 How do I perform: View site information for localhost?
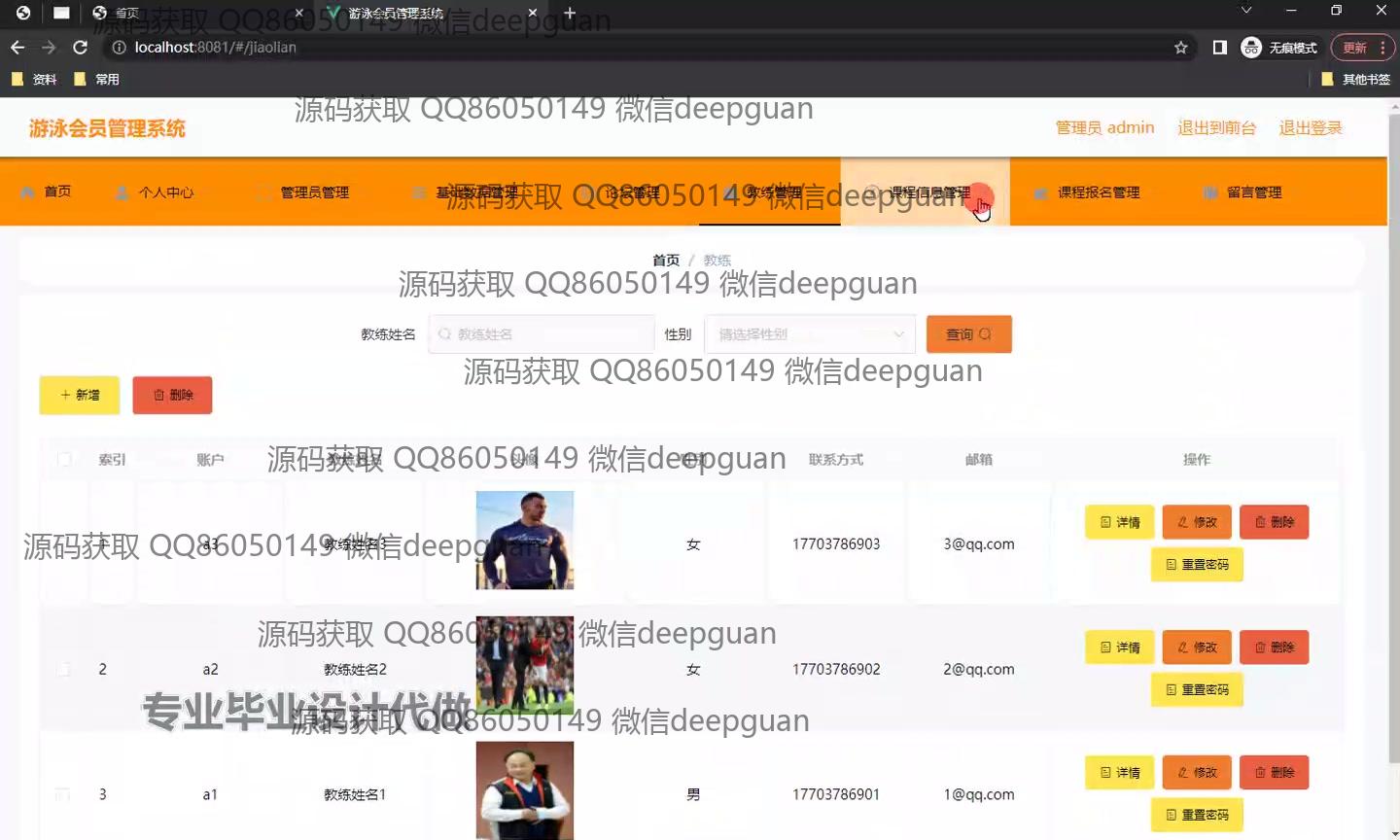pyautogui.click(x=120, y=48)
